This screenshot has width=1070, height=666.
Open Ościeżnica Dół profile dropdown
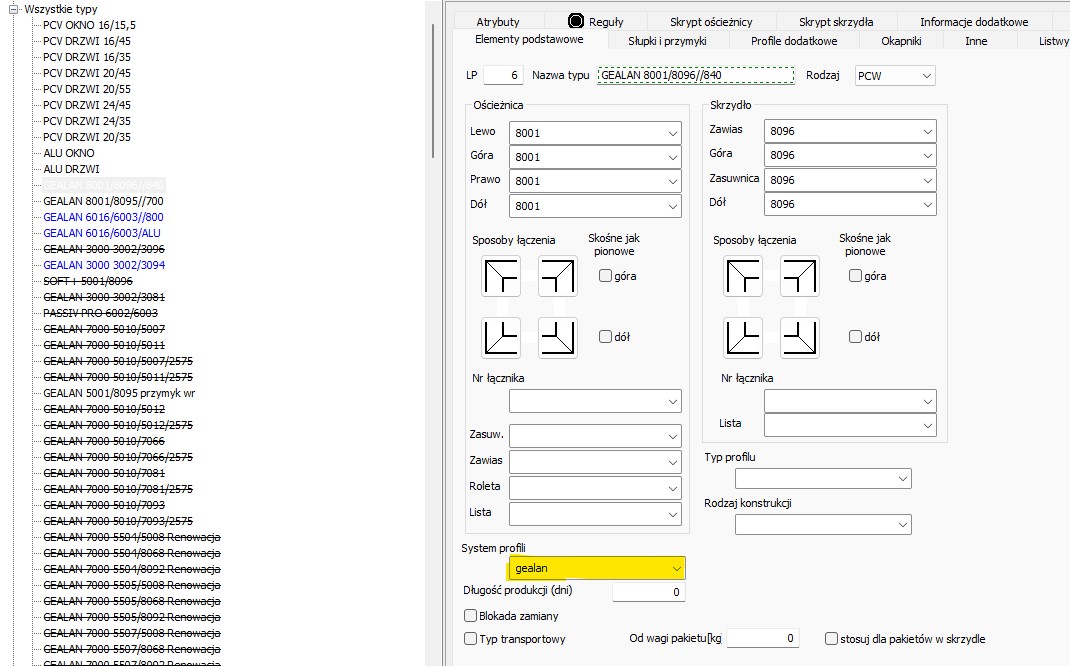coord(595,205)
